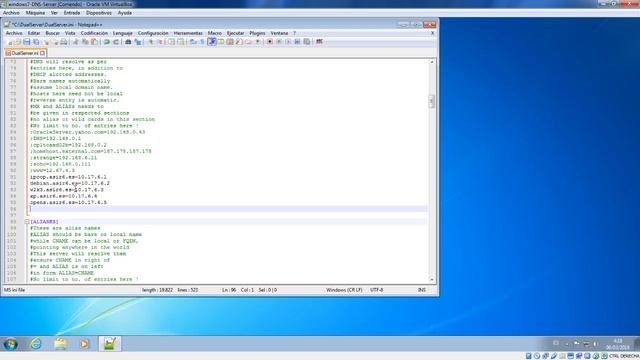Viewport: 640px width, 360px height.
Task: Start macro recording with red record icon
Action: tap(269, 42)
